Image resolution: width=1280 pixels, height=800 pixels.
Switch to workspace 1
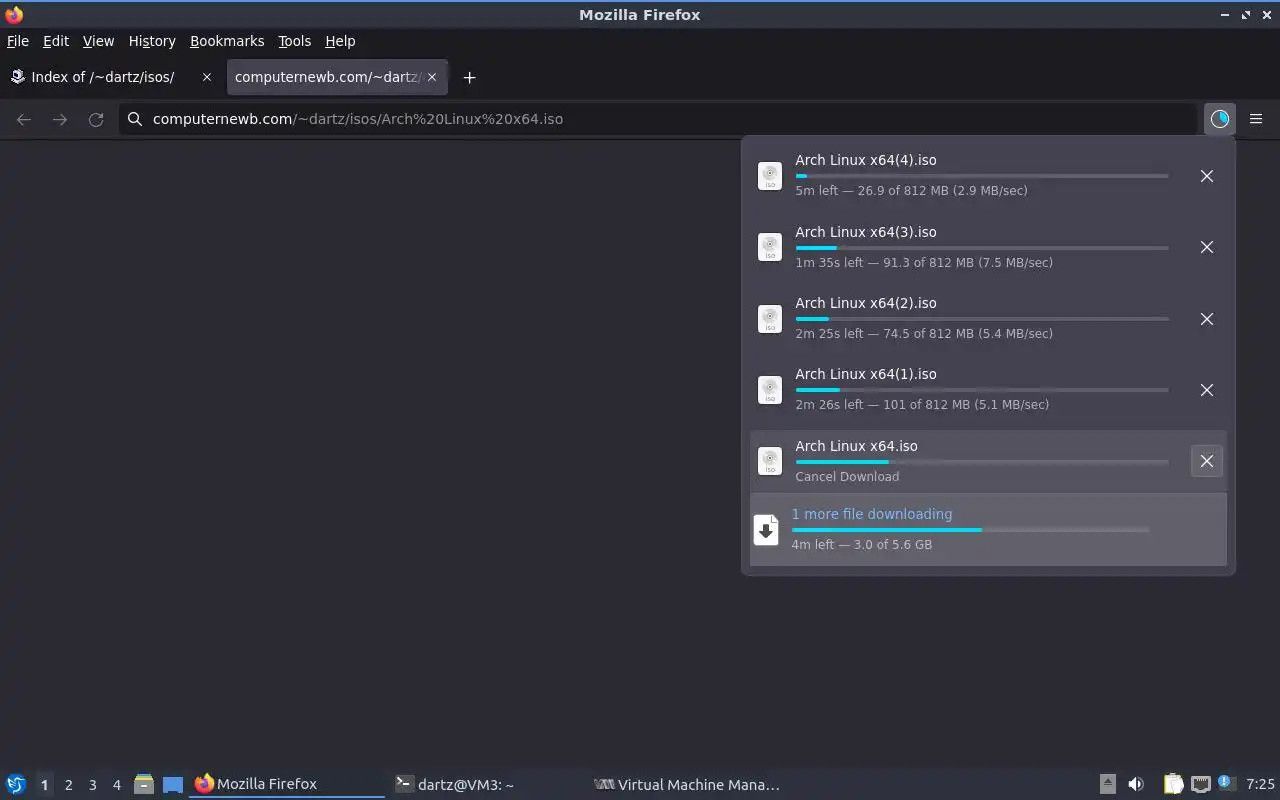click(x=44, y=785)
